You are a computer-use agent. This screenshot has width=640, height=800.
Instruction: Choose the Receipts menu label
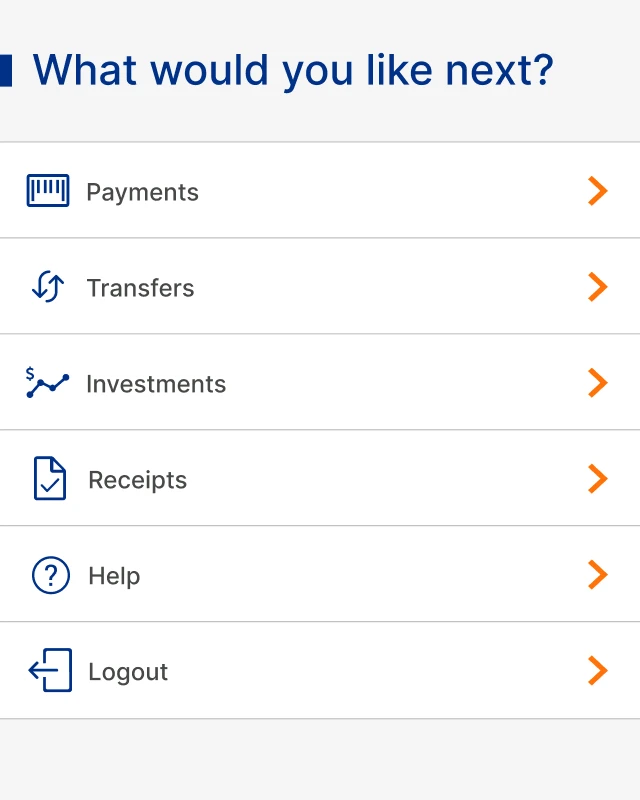click(x=137, y=480)
